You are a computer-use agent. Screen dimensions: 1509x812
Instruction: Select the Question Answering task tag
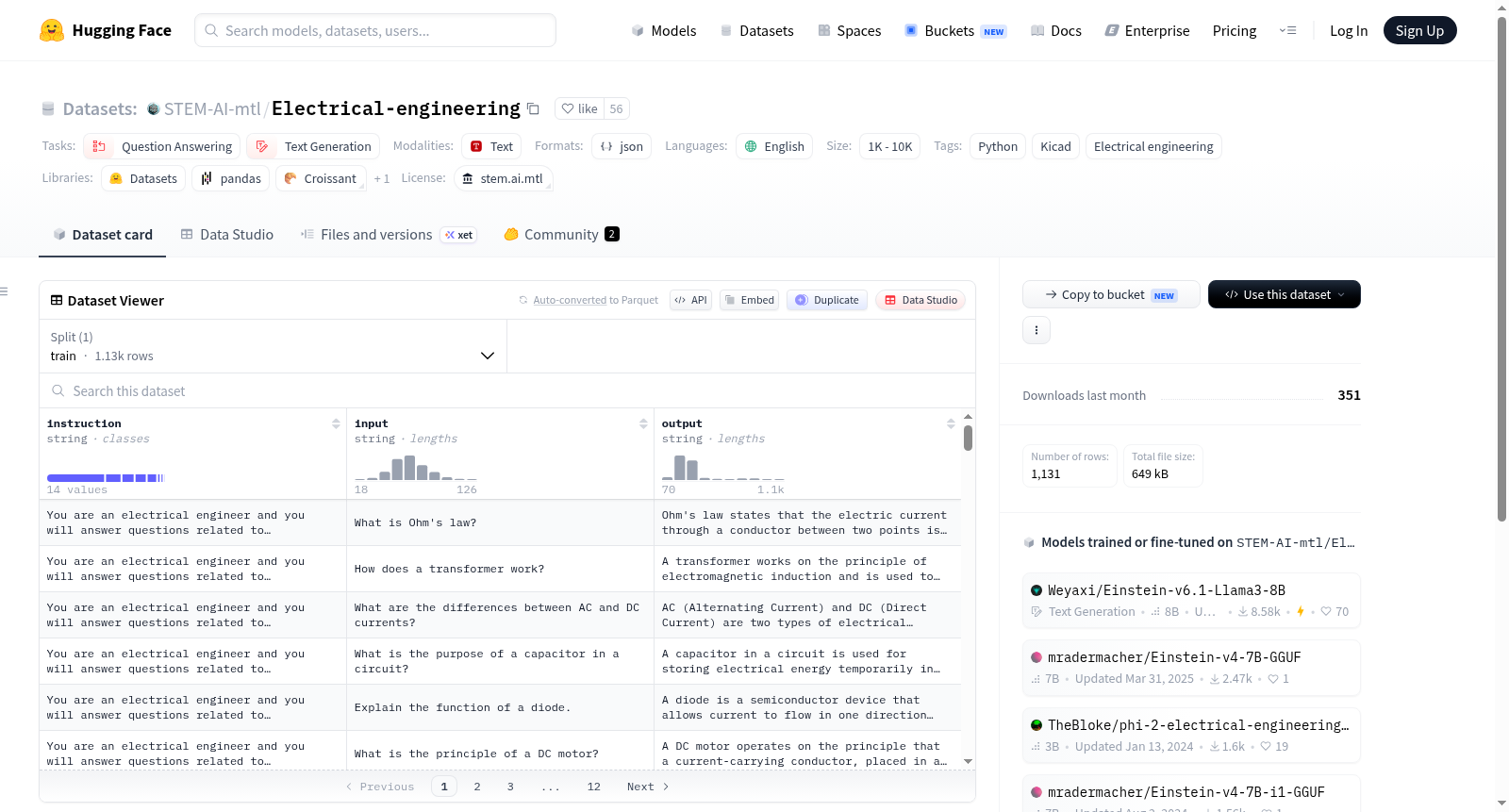(x=162, y=146)
